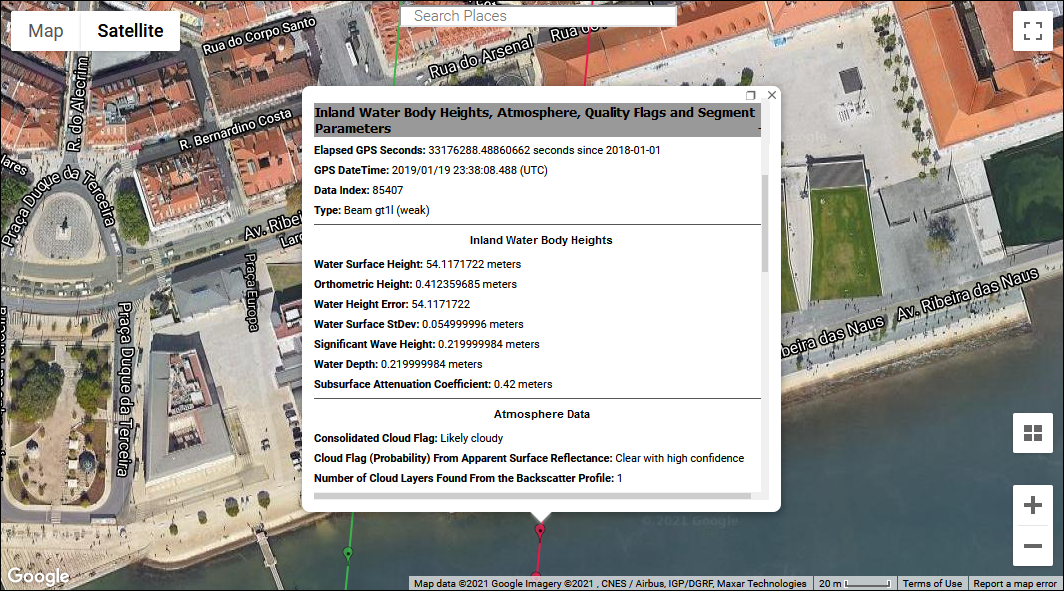Zoom out of the map

pos(1032,547)
